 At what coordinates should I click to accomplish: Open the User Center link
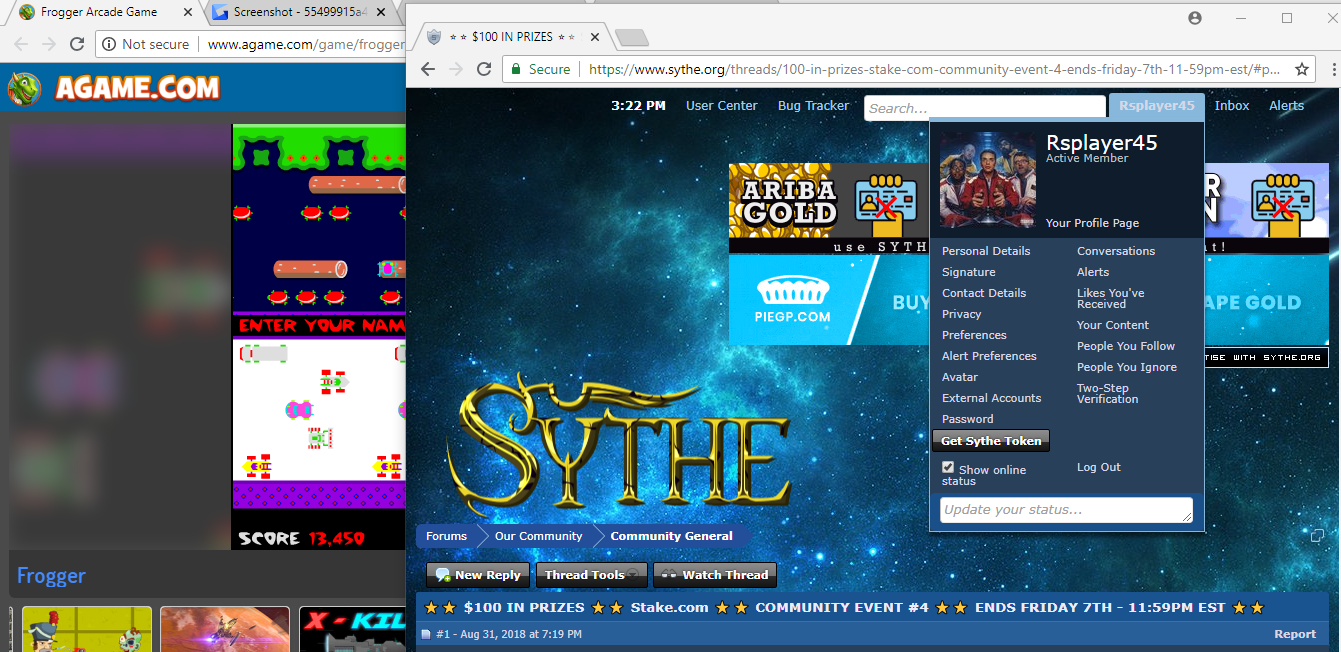[x=722, y=105]
